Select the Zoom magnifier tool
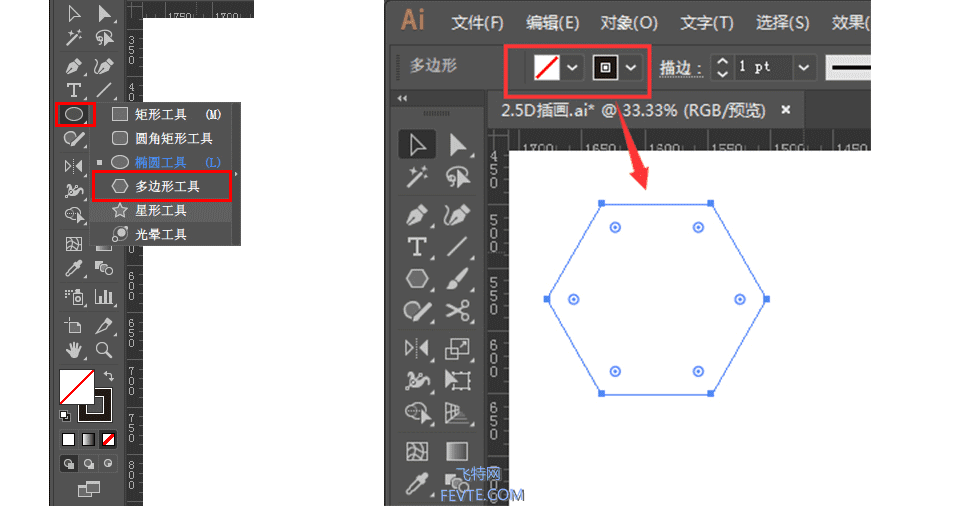The height and width of the screenshot is (507, 960). 103,350
